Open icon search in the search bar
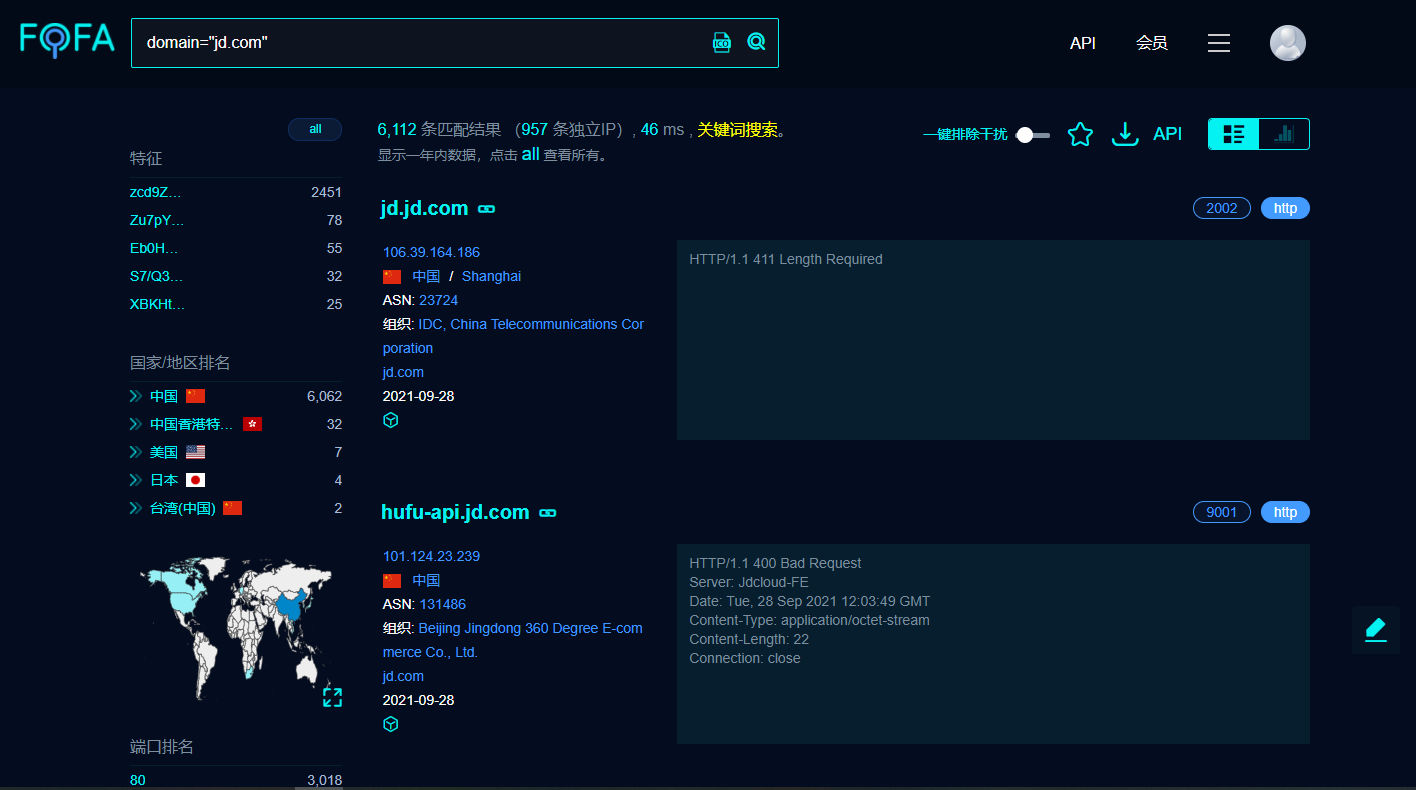The width and height of the screenshot is (1416, 790). [722, 42]
